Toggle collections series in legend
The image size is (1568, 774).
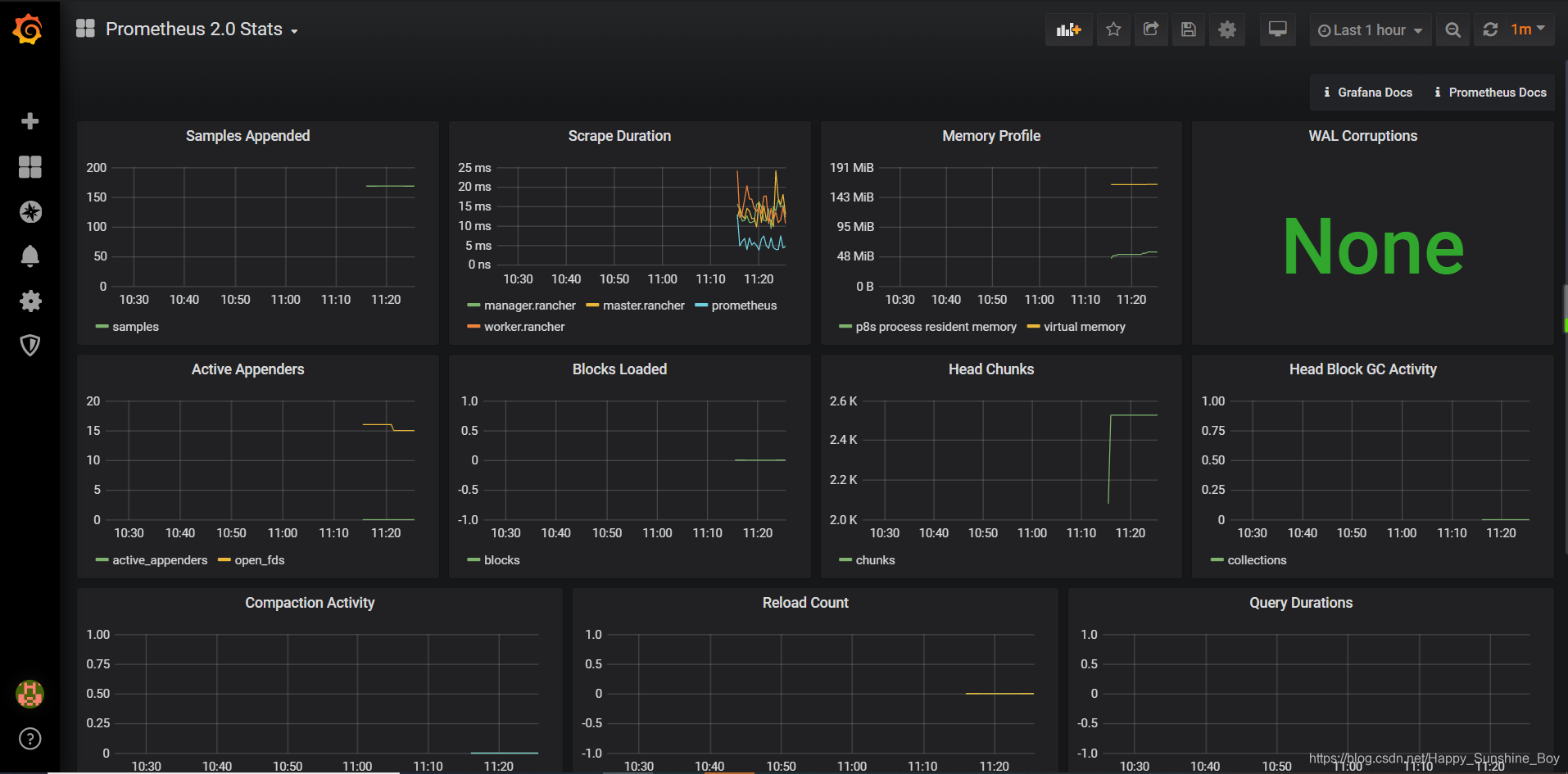[x=1257, y=560]
